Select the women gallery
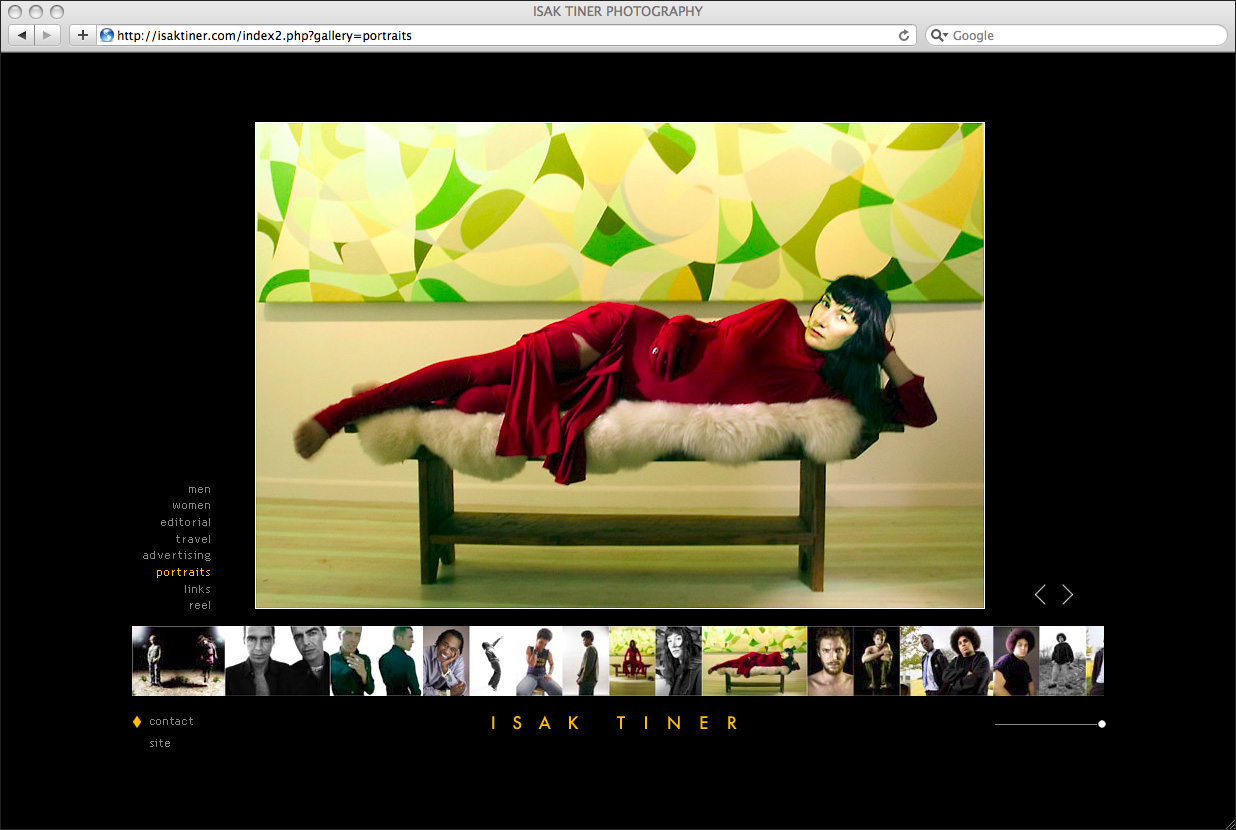1236x830 pixels. tap(192, 506)
